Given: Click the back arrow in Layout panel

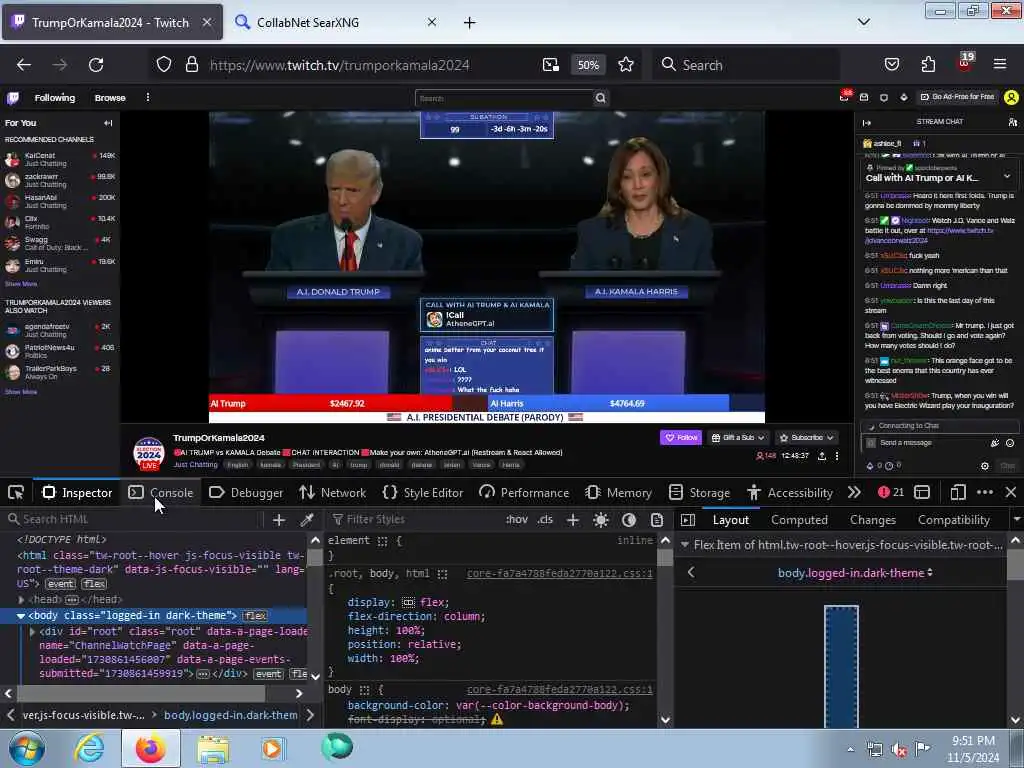Looking at the screenshot, I should tap(691, 573).
